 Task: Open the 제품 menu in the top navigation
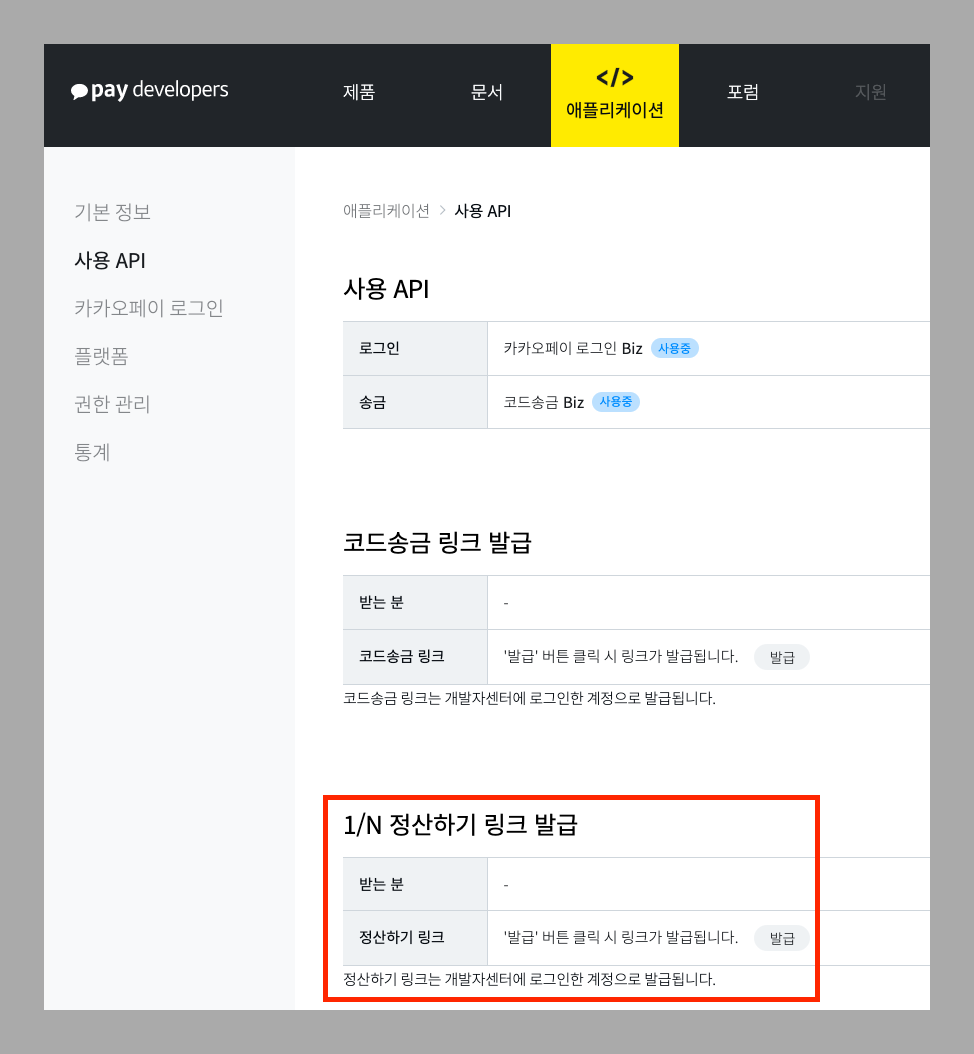click(359, 92)
